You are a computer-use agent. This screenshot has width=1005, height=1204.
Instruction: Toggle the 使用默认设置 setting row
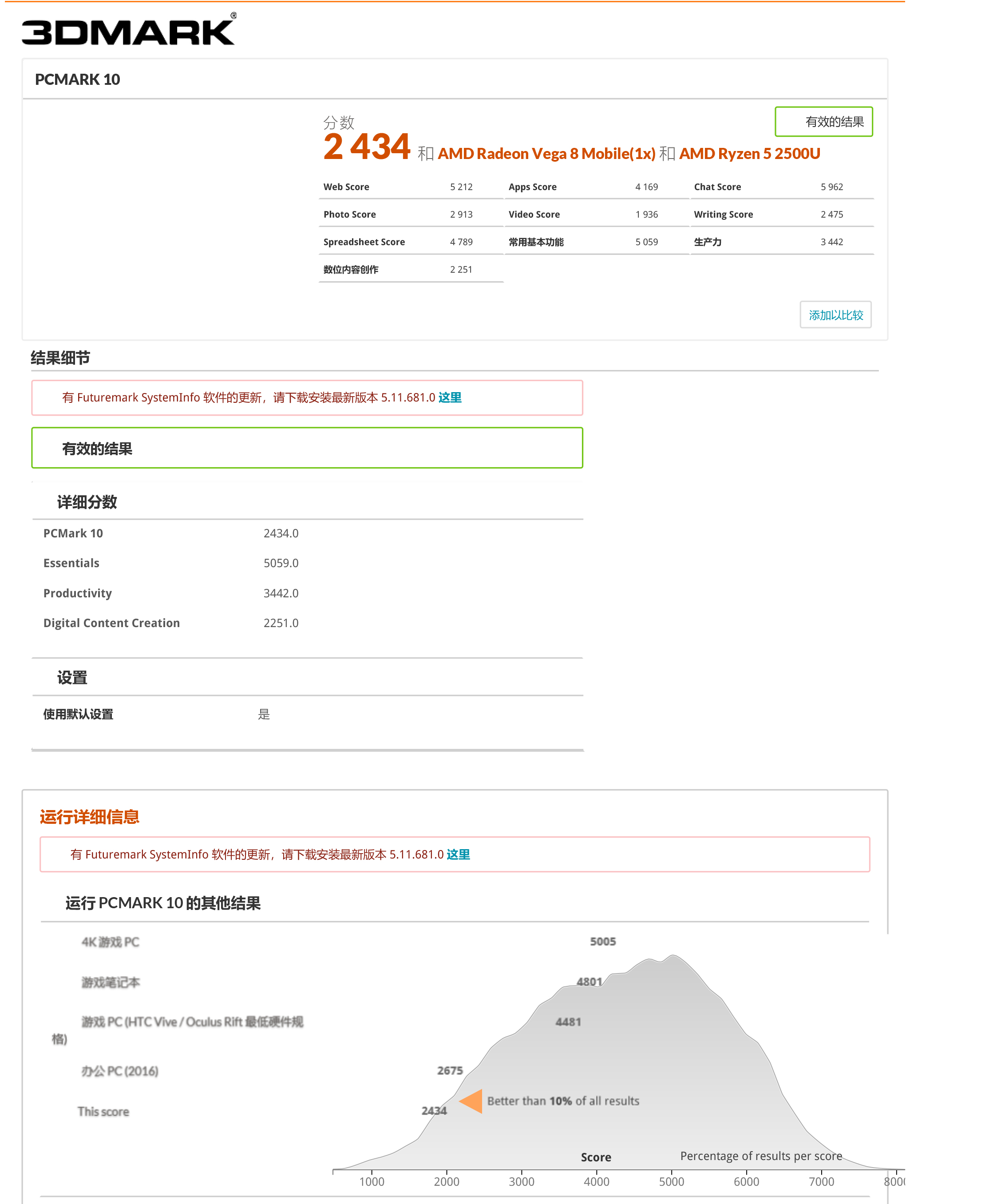click(78, 715)
